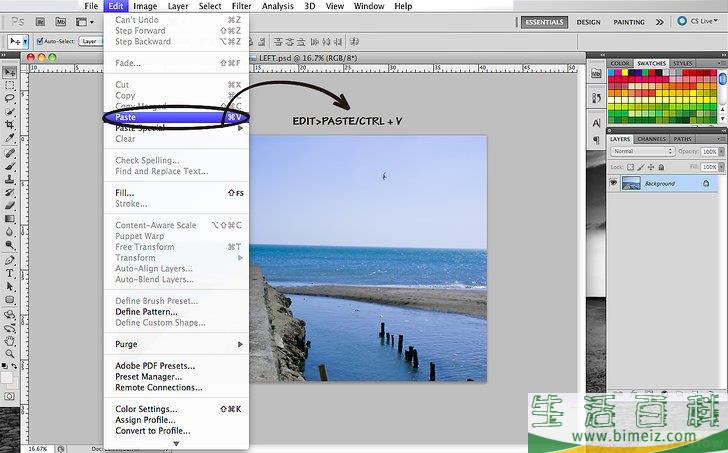Select the Type tool
Viewport: 728px width, 453px height.
pyautogui.click(x=10, y=273)
